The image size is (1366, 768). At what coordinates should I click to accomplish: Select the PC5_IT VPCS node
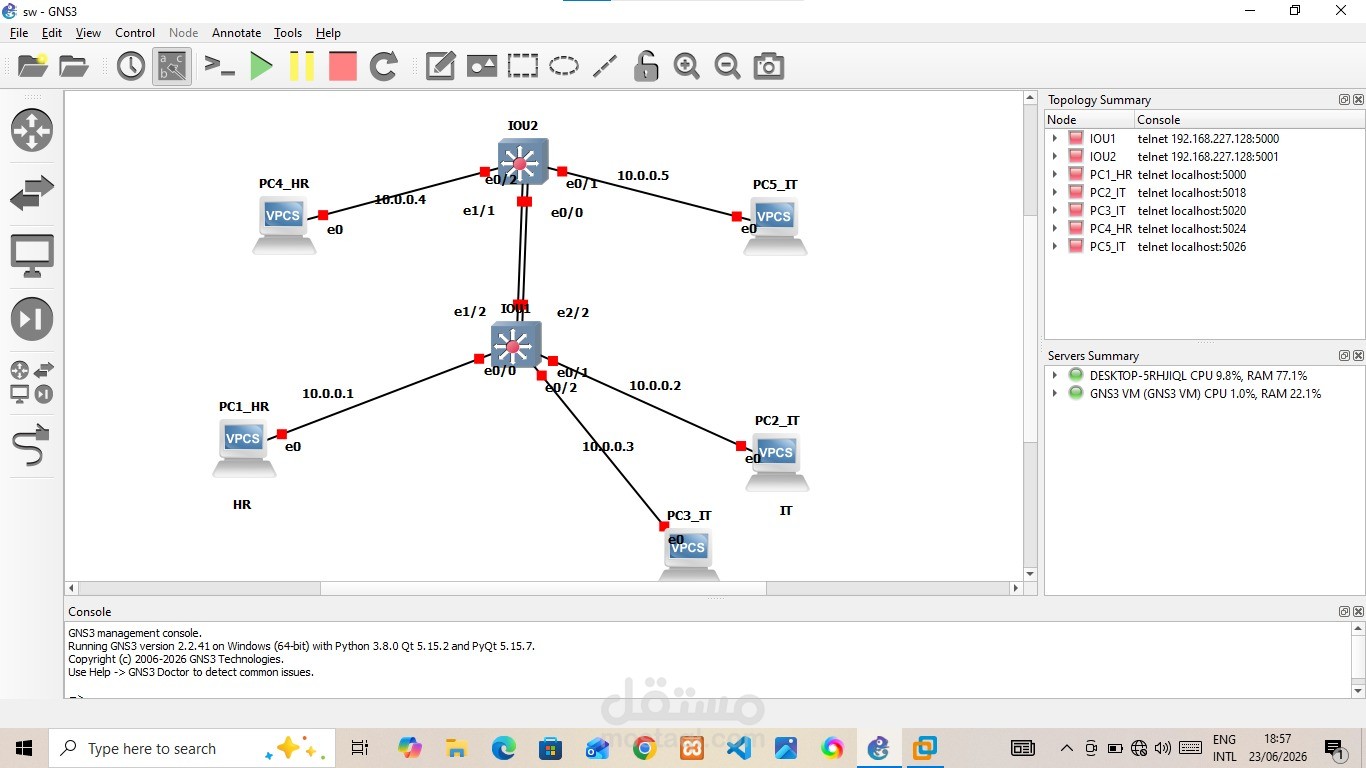click(x=775, y=225)
